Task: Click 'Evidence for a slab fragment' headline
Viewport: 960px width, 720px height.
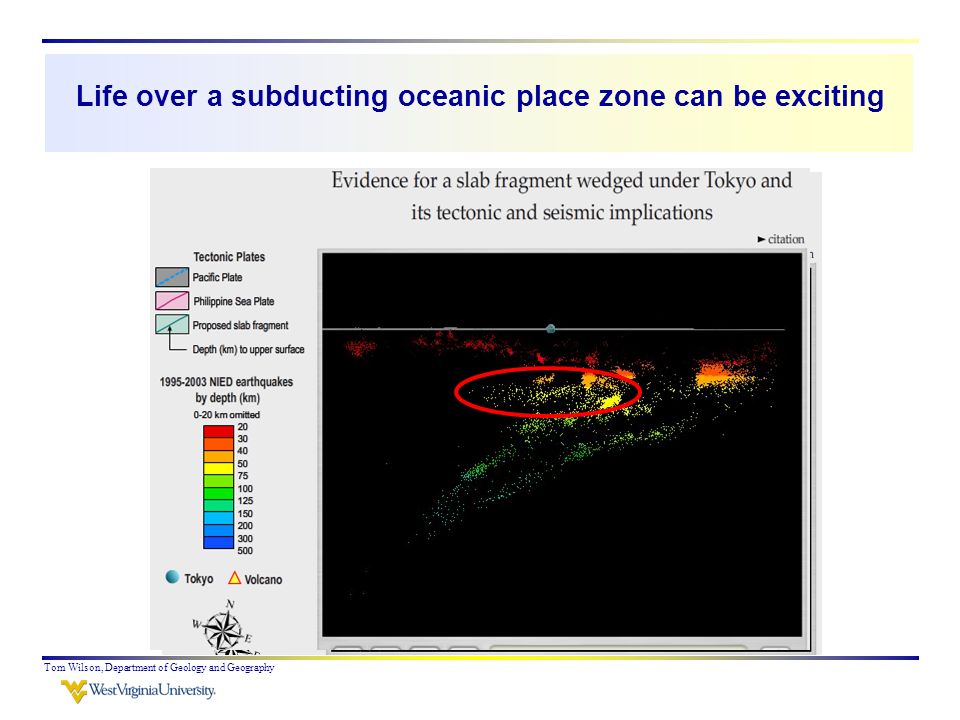Action: [562, 196]
